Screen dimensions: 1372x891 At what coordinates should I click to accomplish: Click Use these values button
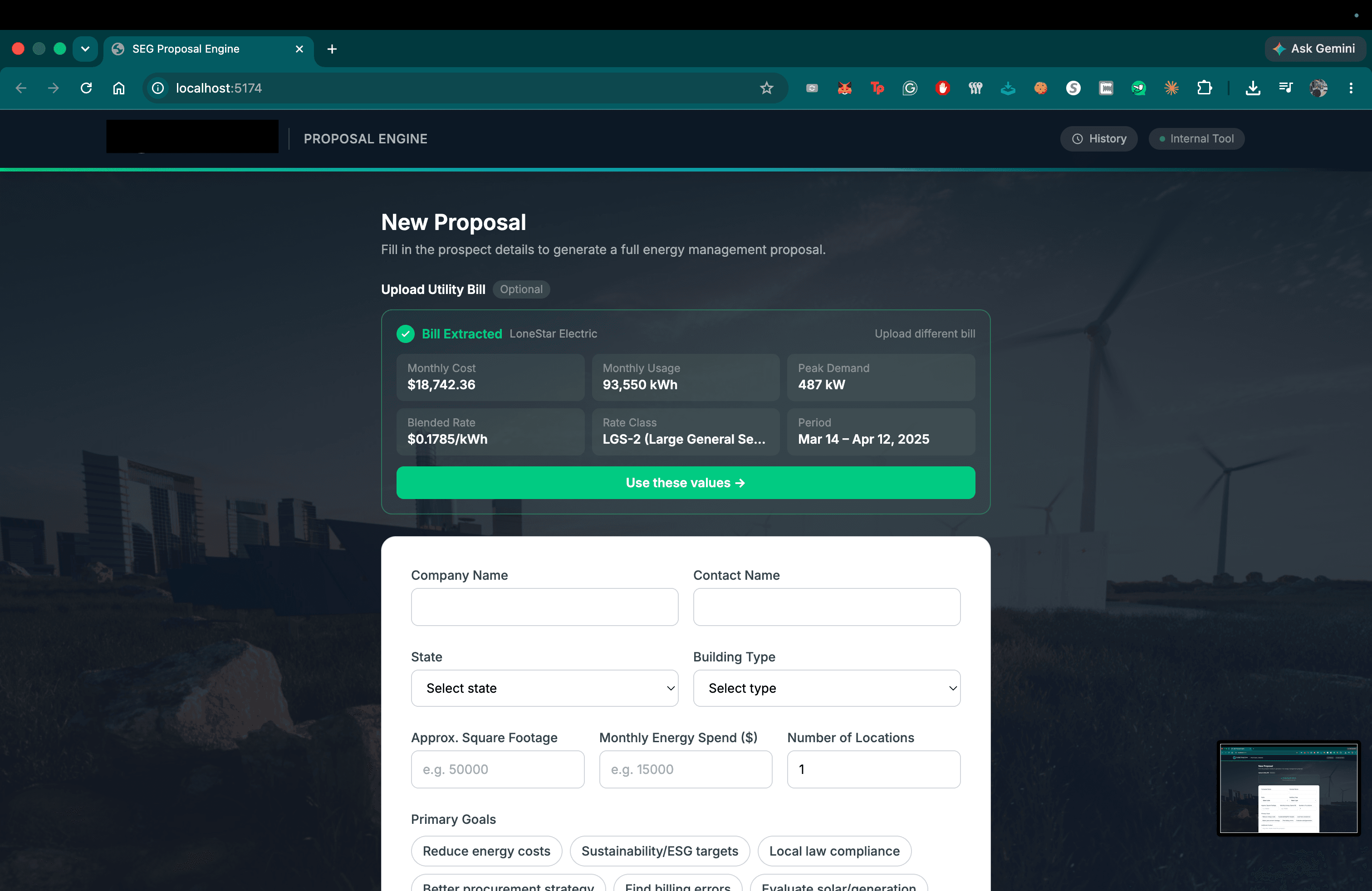[686, 483]
